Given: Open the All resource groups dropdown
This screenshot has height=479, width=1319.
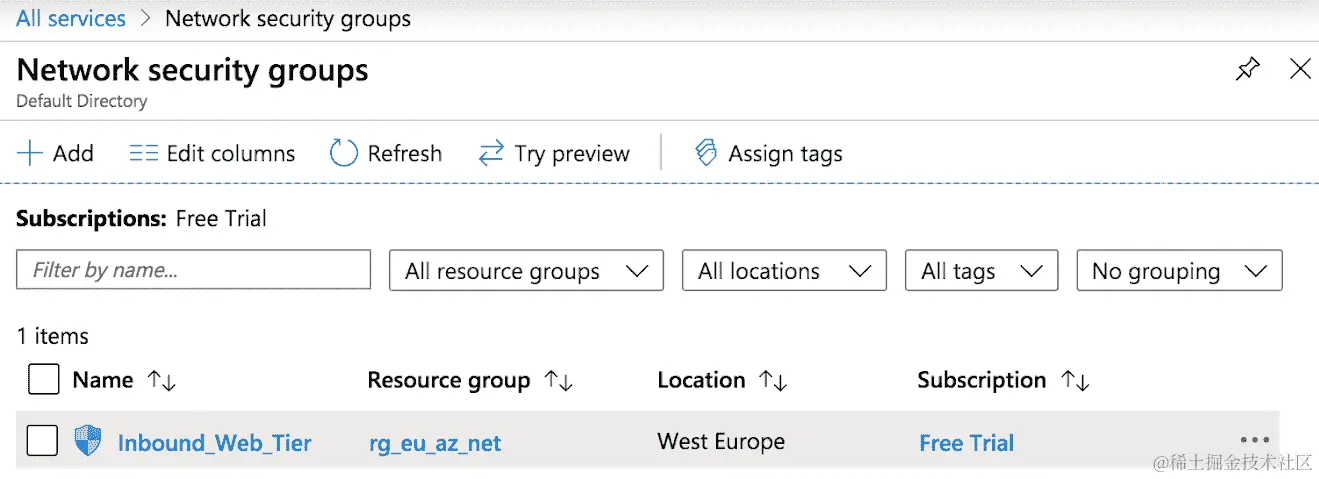Looking at the screenshot, I should (526, 271).
